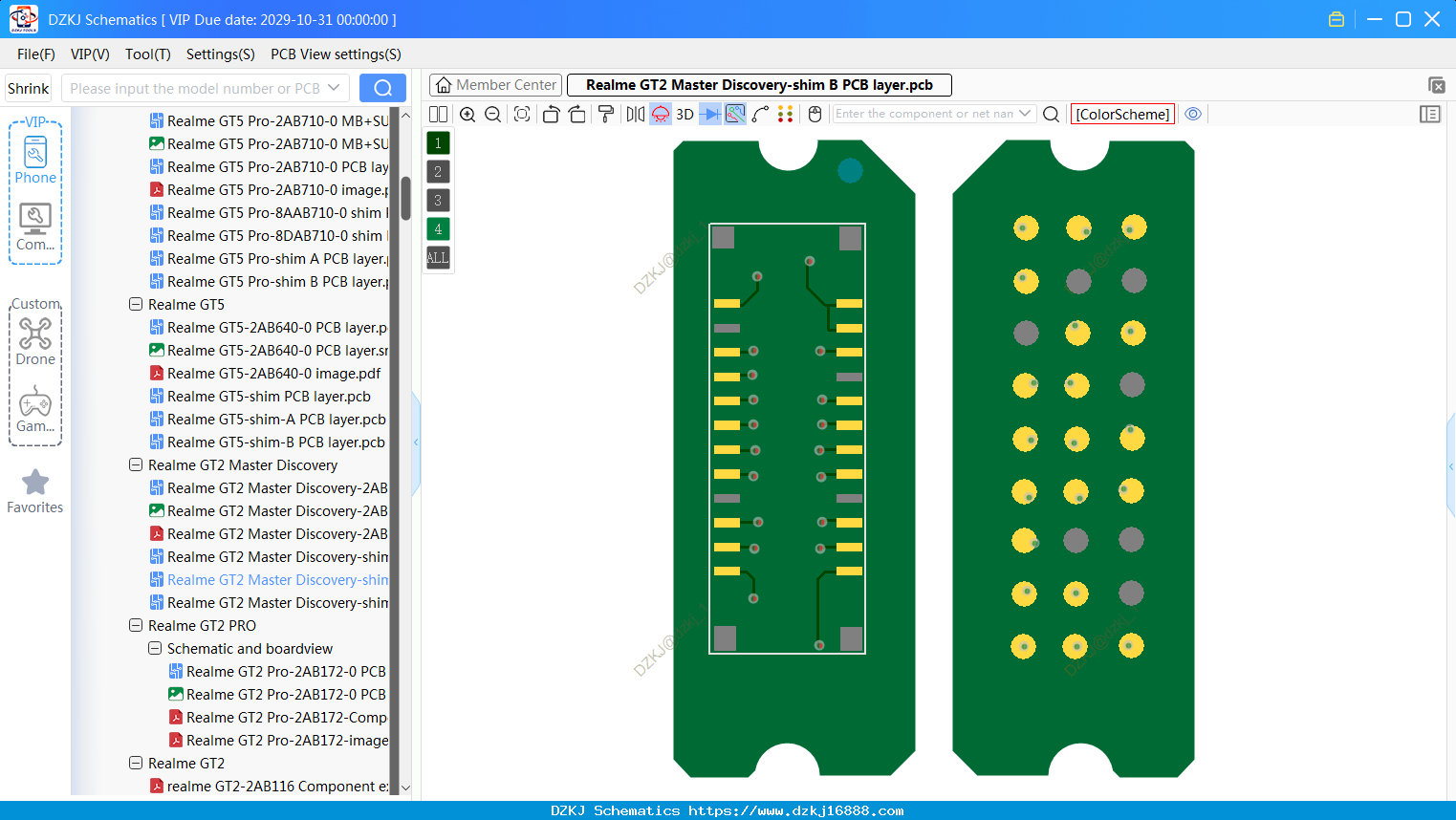Search the component with magnifier icon
This screenshot has width=1456, height=820.
pos(1051,115)
